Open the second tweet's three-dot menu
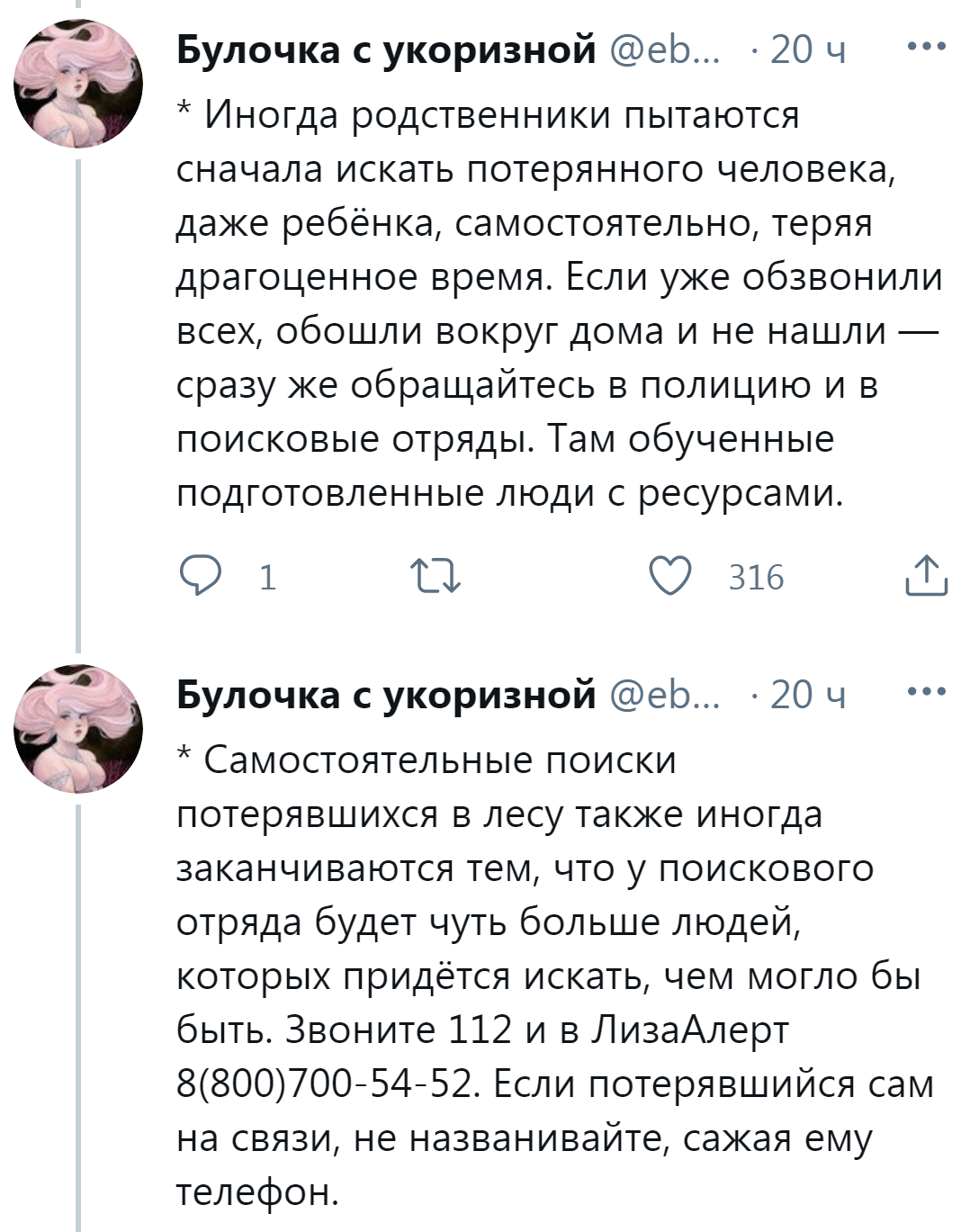The height and width of the screenshot is (1232, 961). tap(926, 691)
